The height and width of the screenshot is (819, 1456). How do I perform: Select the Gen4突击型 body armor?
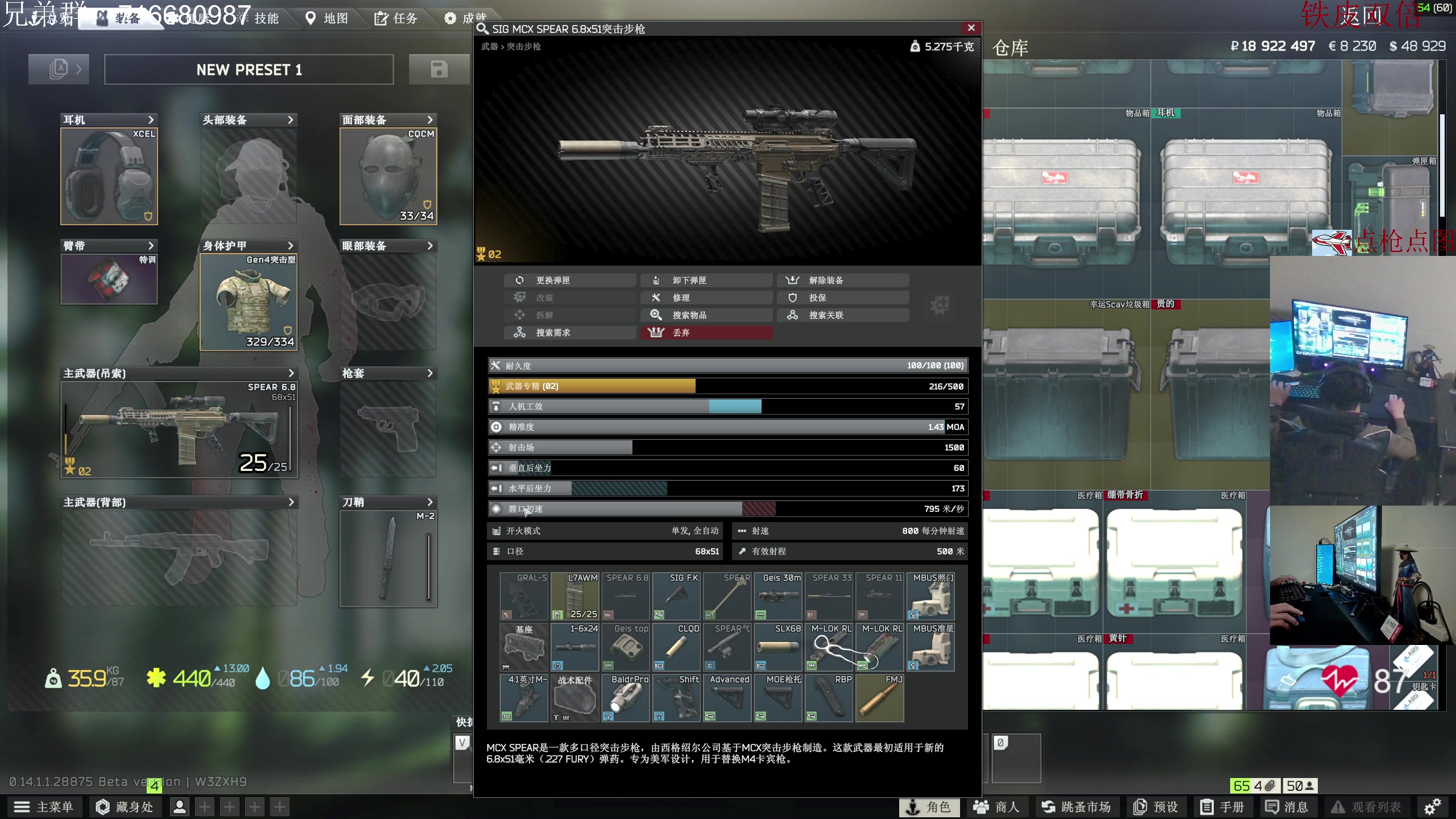click(x=249, y=302)
